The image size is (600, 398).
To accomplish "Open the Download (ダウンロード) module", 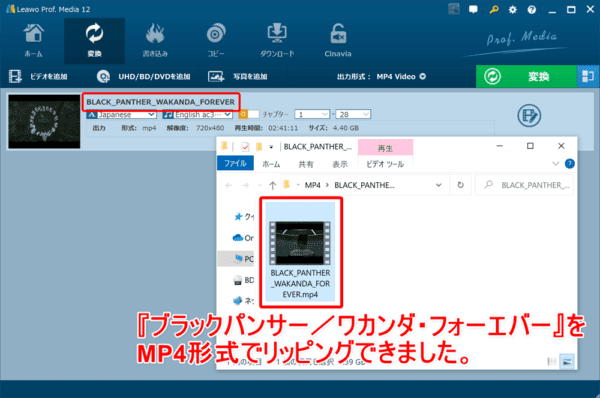I will pyautogui.click(x=277, y=41).
